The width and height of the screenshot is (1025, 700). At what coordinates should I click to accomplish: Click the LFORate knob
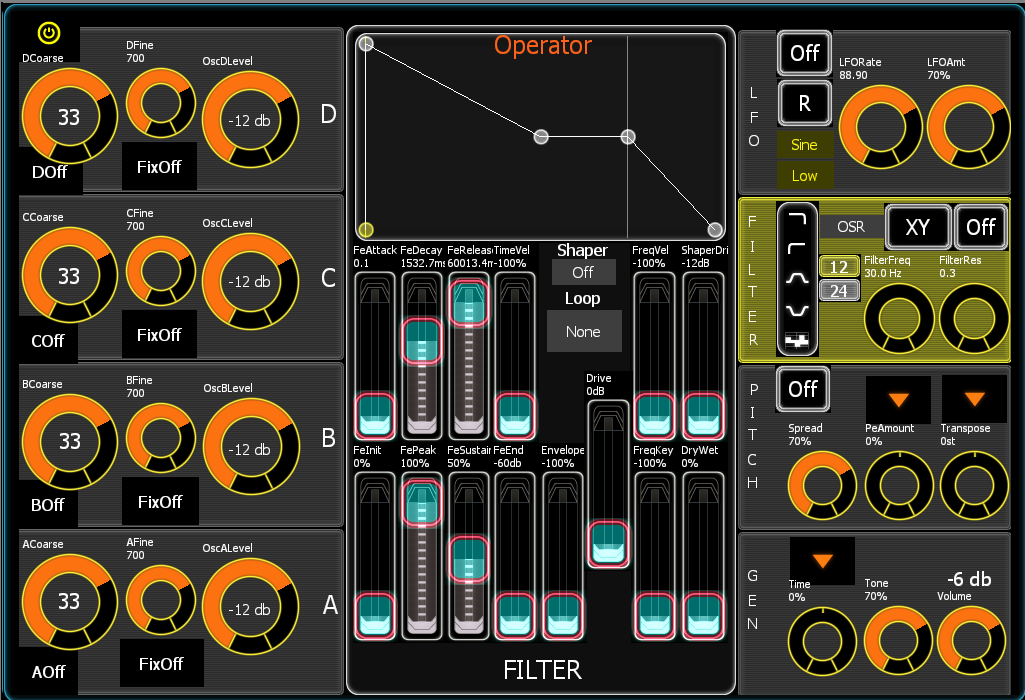point(881,127)
